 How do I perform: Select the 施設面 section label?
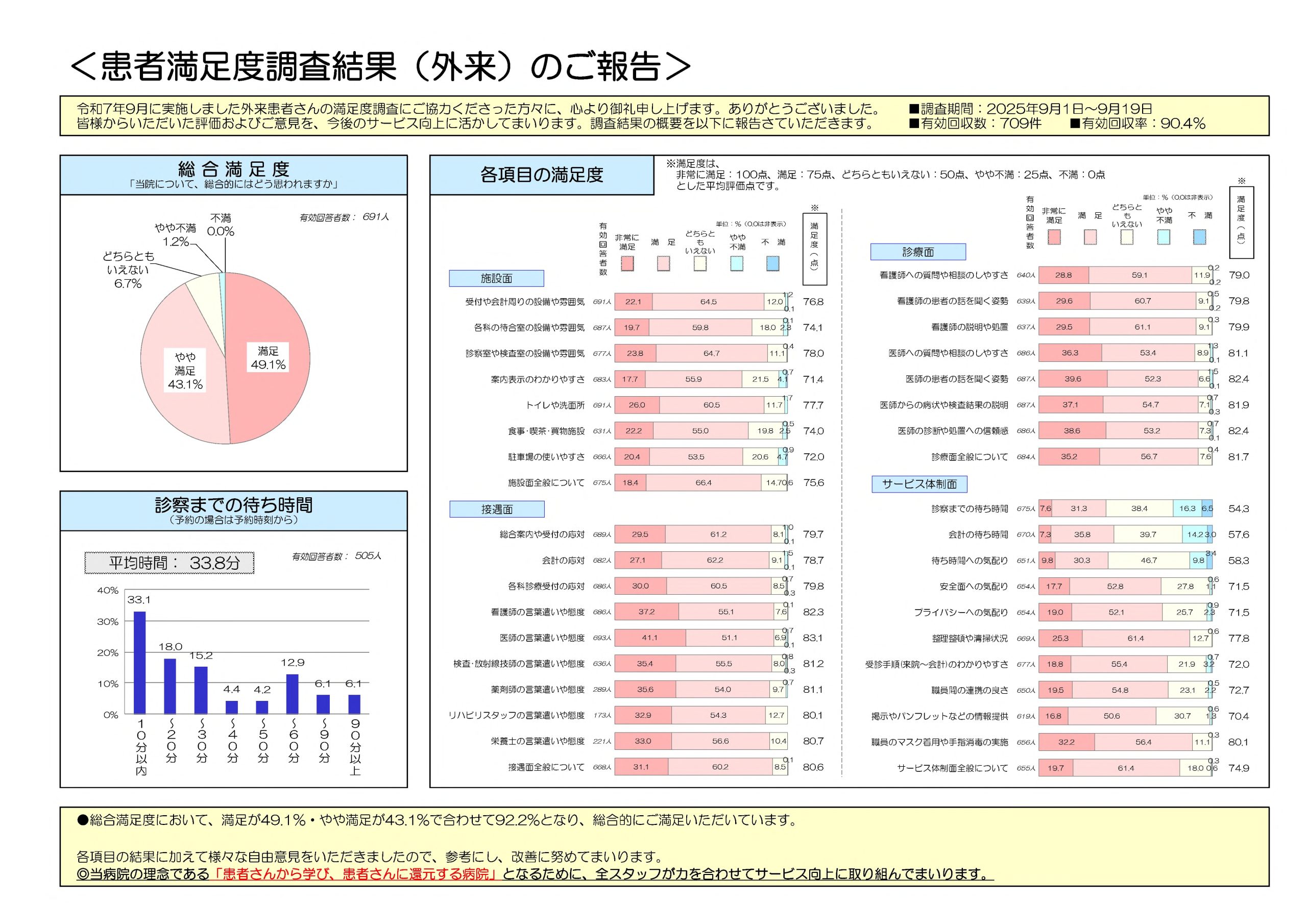tap(496, 278)
